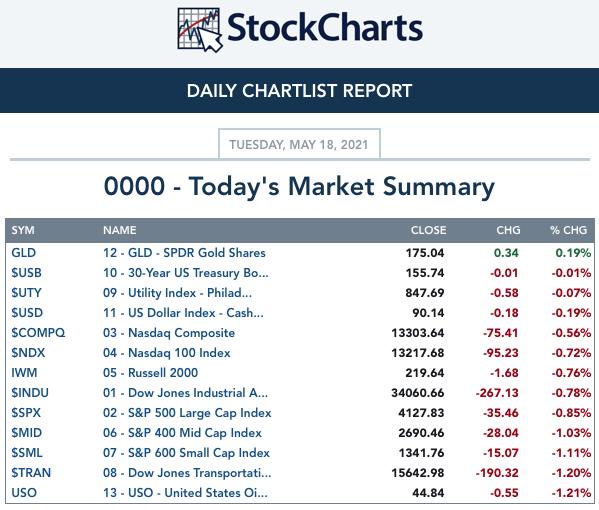This screenshot has height=510, width=599.
Task: Click the $COMPQ ticker symbol
Action: (x=38, y=333)
